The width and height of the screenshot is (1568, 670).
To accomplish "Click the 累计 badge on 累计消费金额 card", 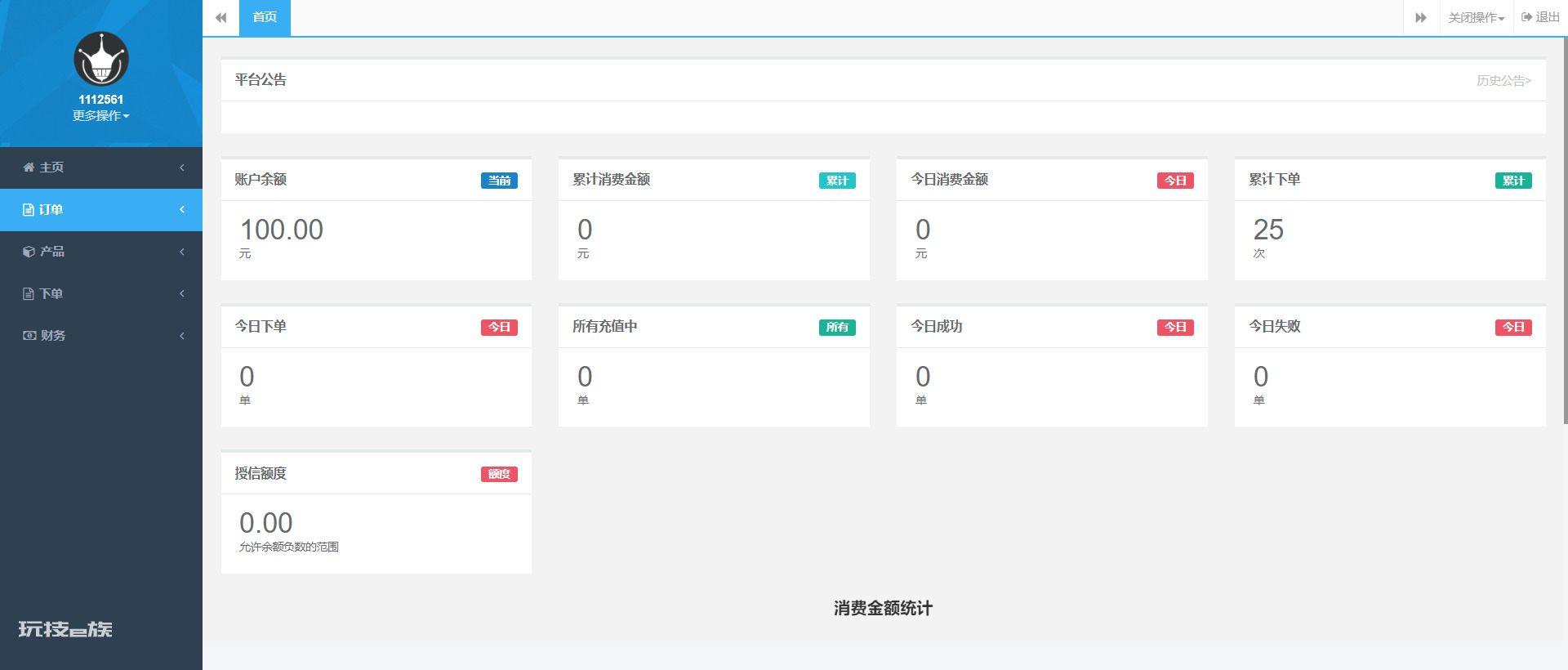I will coord(837,181).
